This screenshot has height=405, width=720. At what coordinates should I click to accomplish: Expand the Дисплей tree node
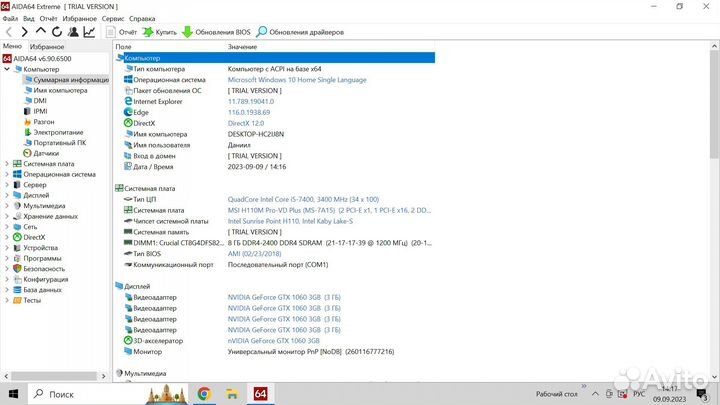click(7, 196)
